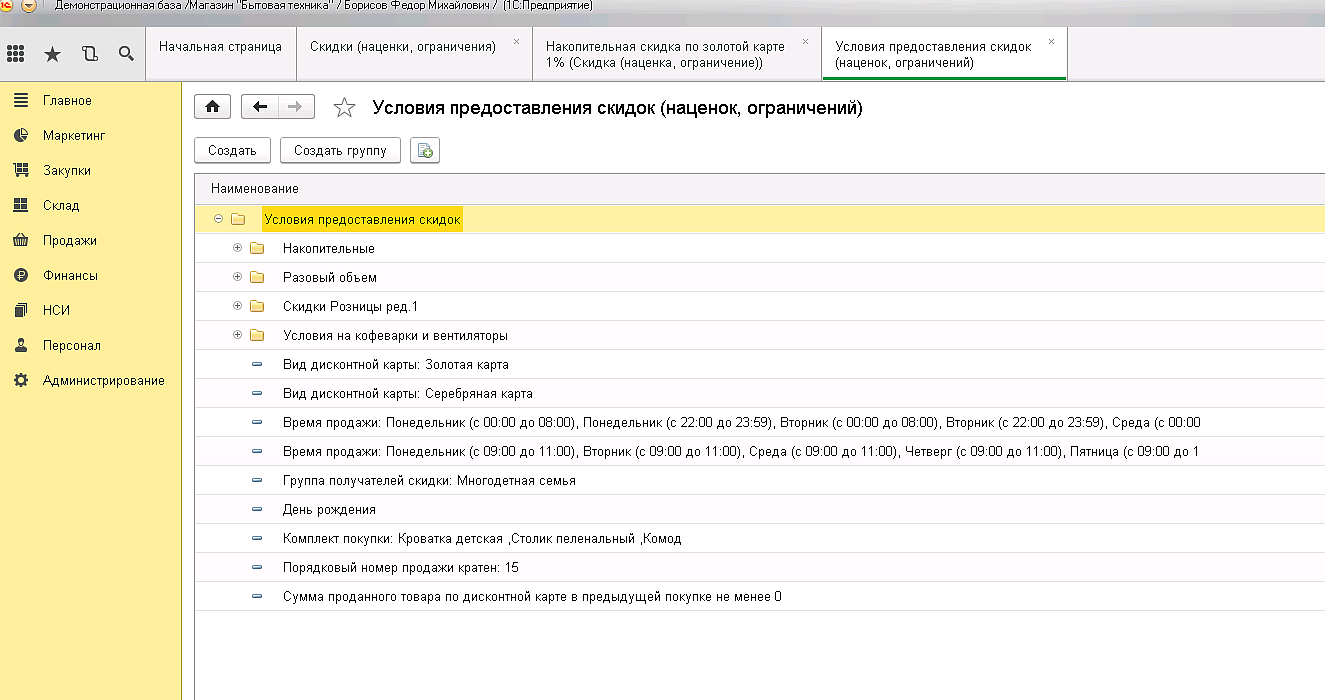Close the Накопительная скидка по золотой карте tab
Image resolution: width=1325 pixels, height=700 pixels.
(805, 42)
